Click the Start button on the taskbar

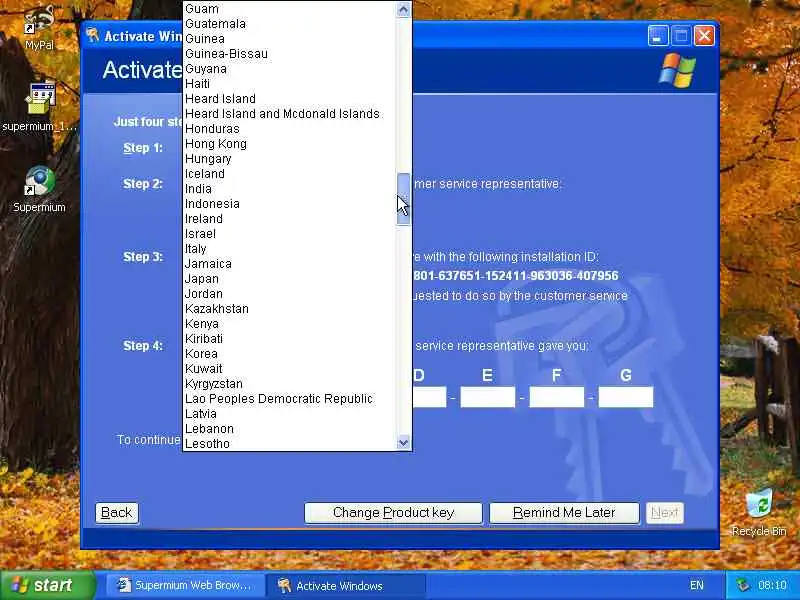coord(47,585)
